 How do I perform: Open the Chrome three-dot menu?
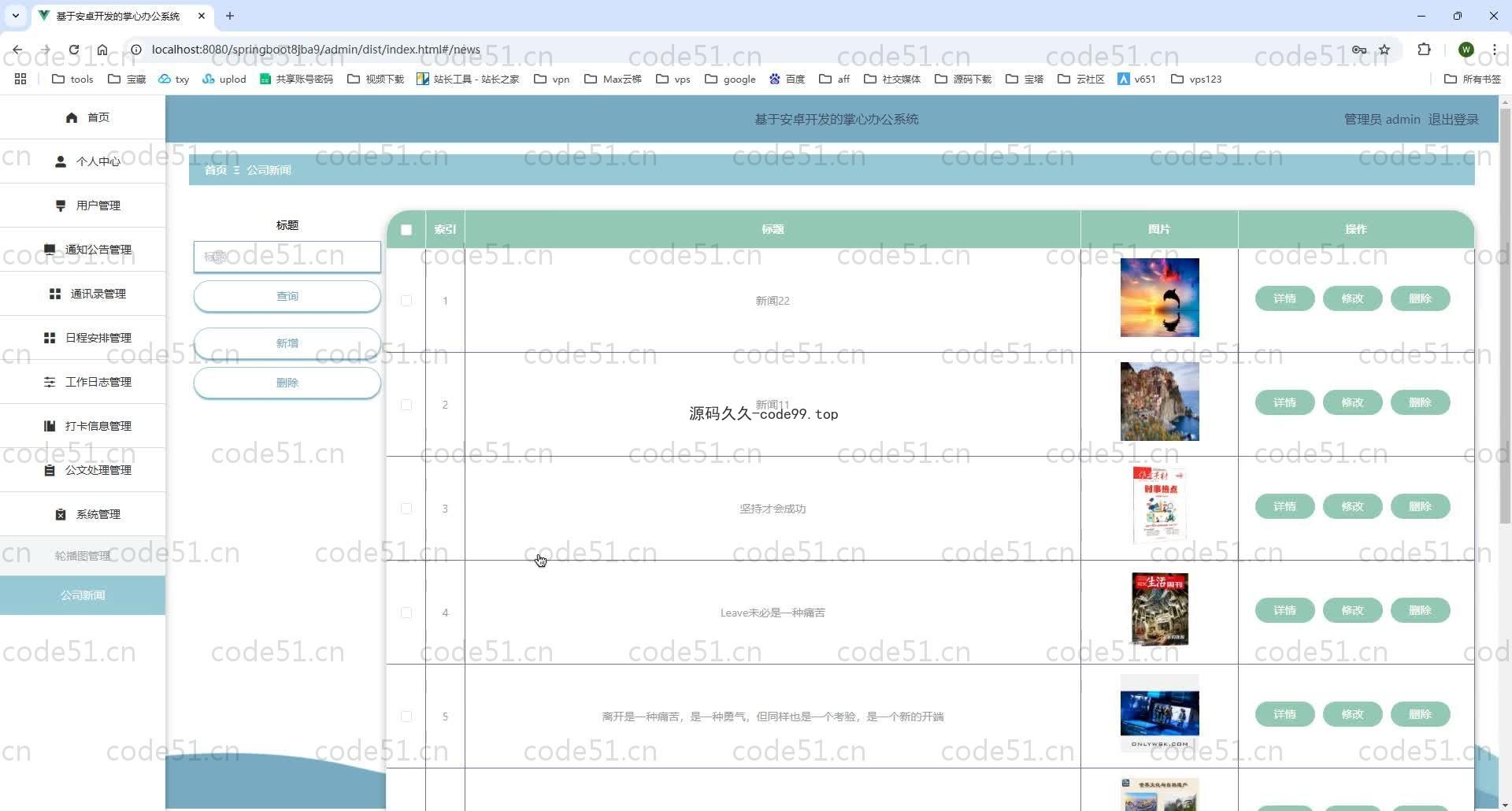tap(1494, 50)
